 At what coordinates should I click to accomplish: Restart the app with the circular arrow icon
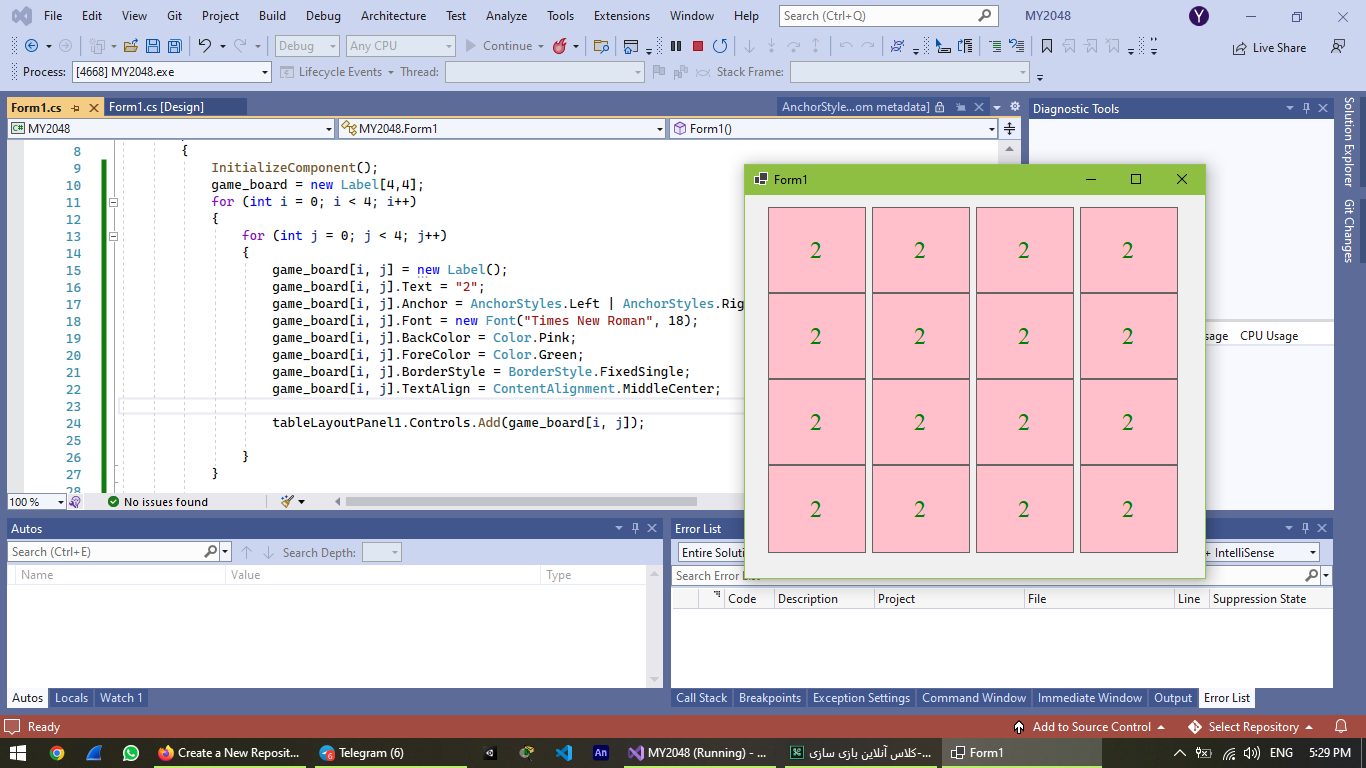721,46
